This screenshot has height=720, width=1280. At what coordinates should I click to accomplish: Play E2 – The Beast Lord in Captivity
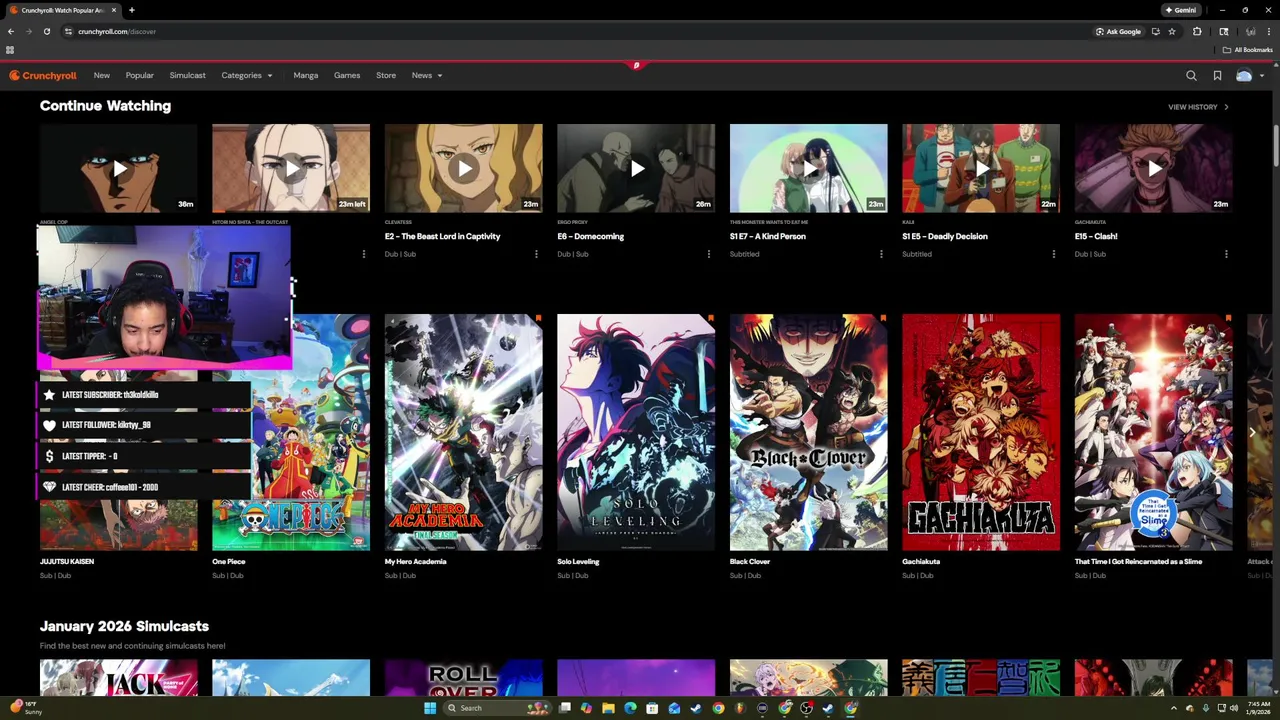point(464,168)
